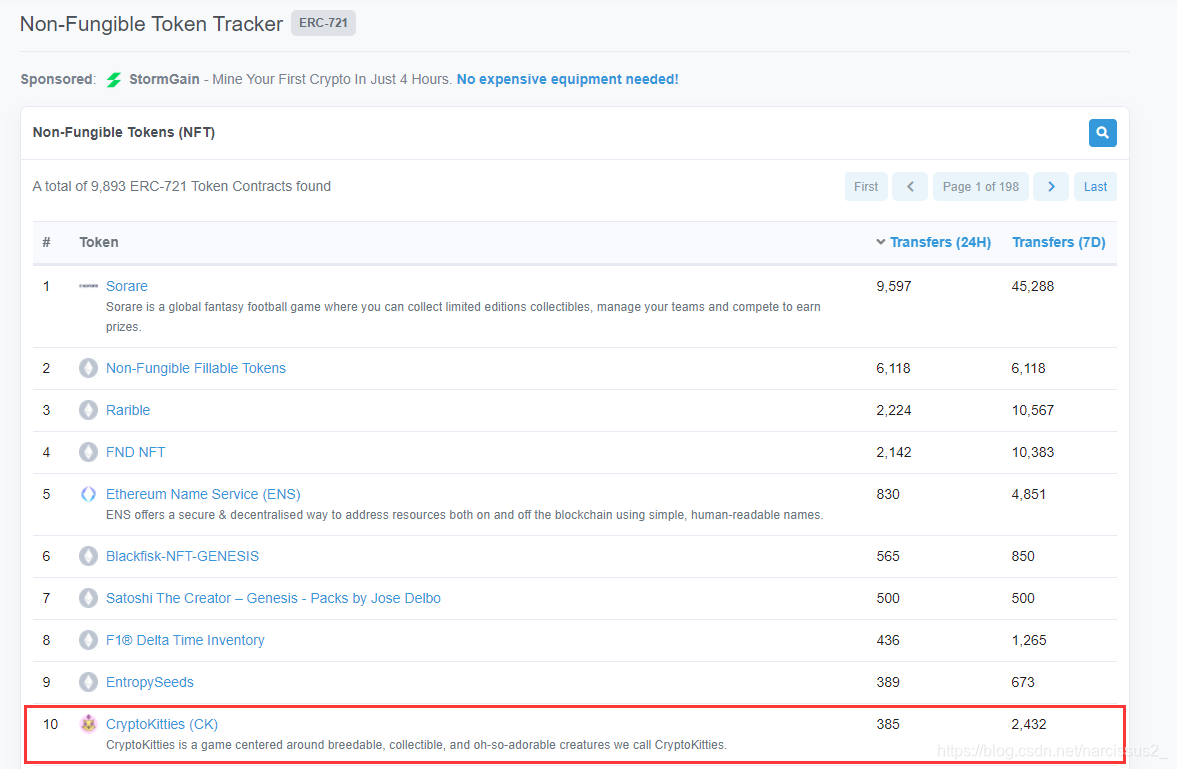
Task: Open the CryptoKitties (CK) link
Action: [x=161, y=724]
